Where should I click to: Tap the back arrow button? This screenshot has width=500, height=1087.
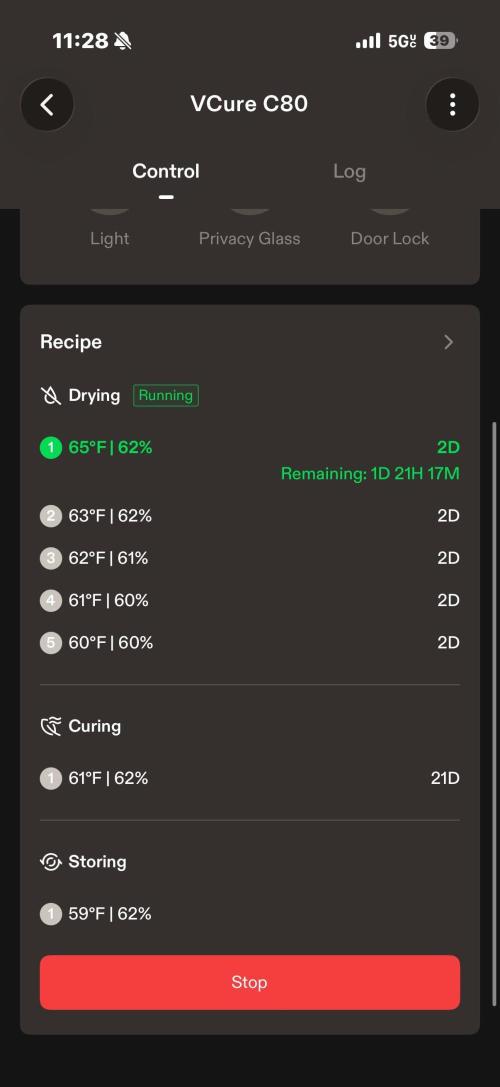(x=47, y=105)
